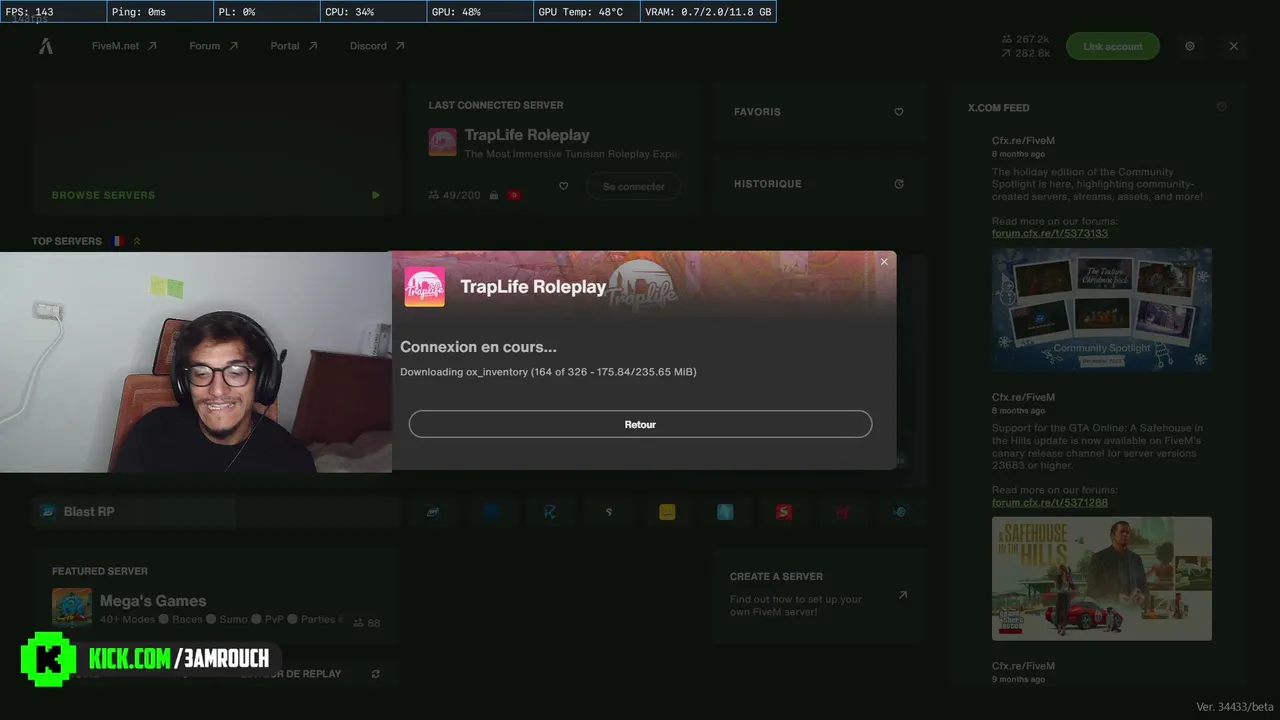Select the yellow server icon in the server row
This screenshot has width=1280, height=720.
667,512
